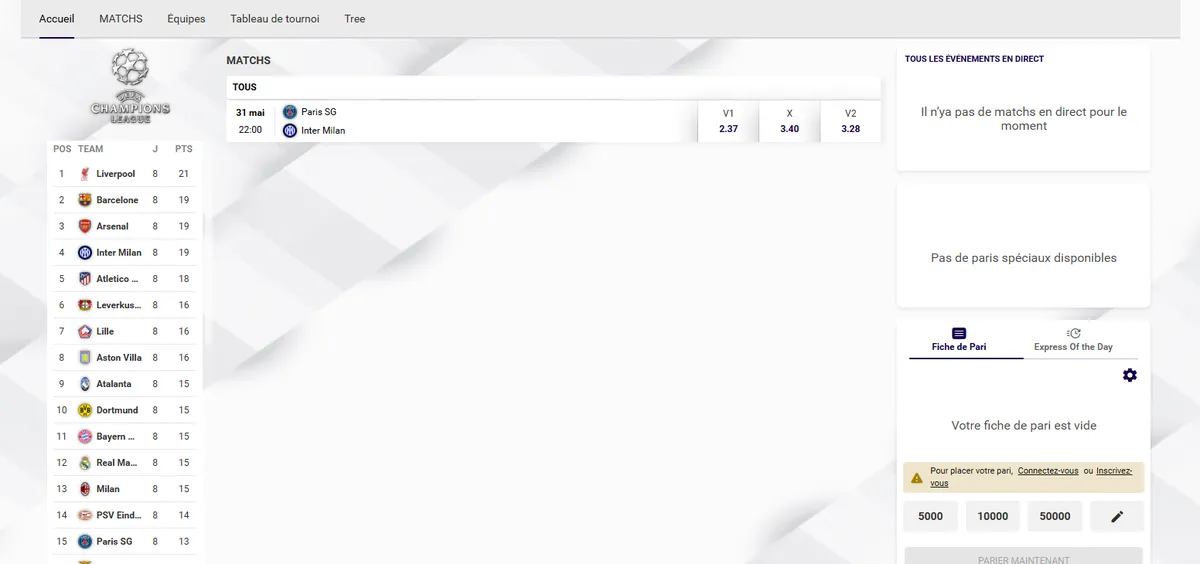Click Liverpool's club crest icon
Image resolution: width=1200 pixels, height=564 pixels.
click(85, 174)
